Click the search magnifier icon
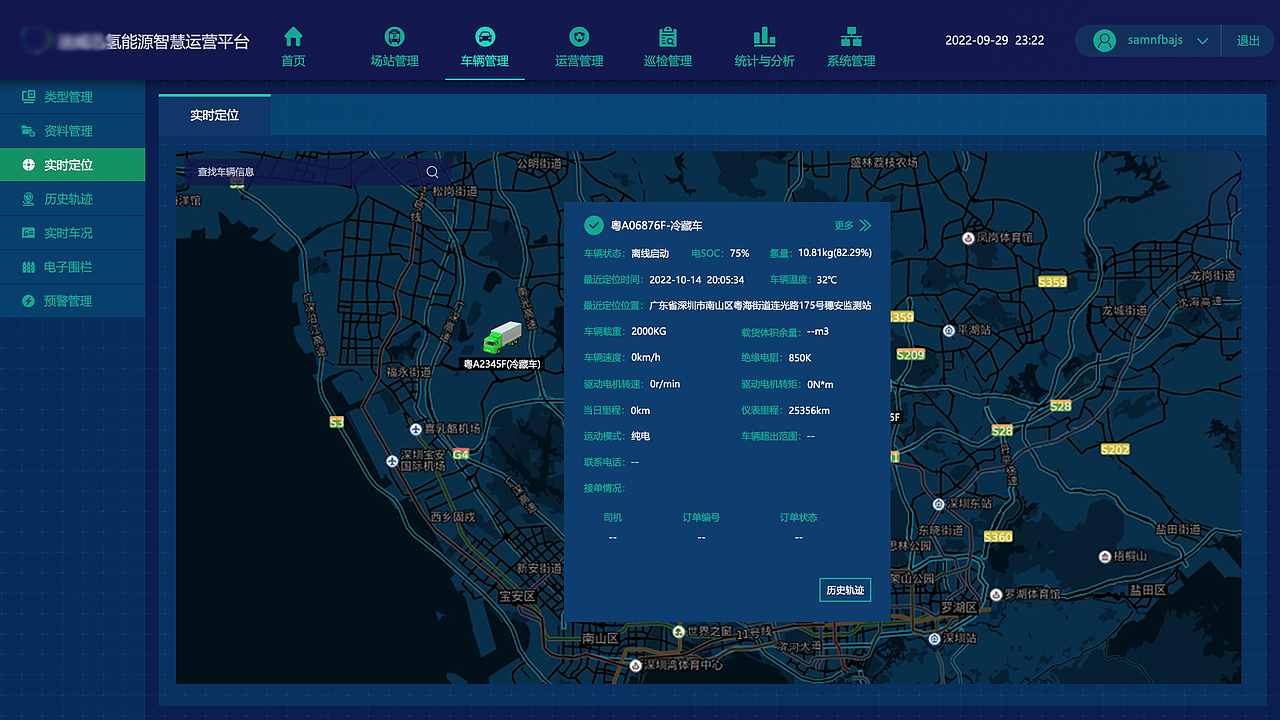Screen dimensions: 1280x720 click(432, 172)
